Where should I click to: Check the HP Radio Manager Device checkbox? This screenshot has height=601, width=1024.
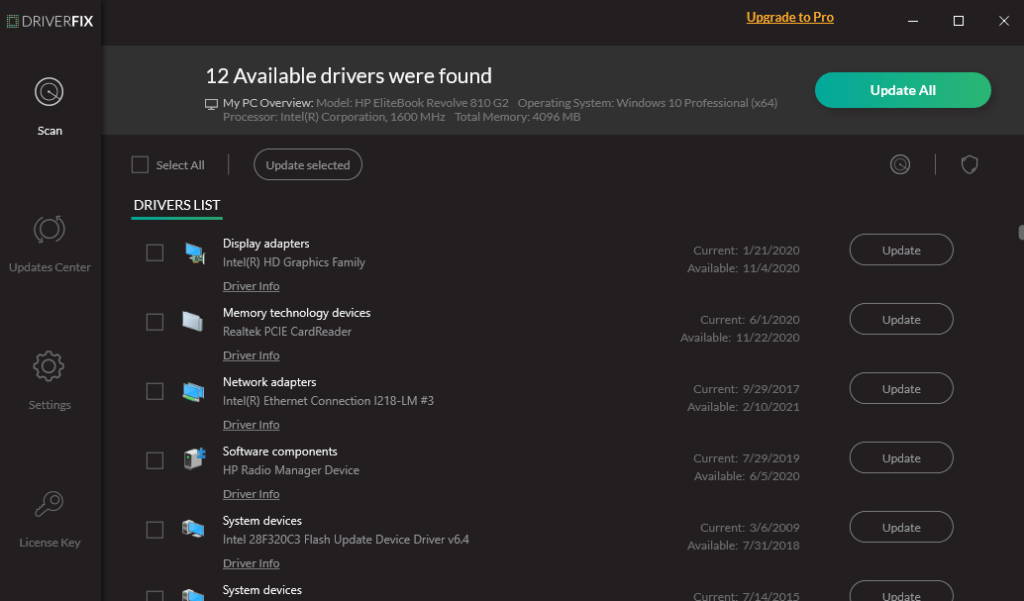coord(155,460)
